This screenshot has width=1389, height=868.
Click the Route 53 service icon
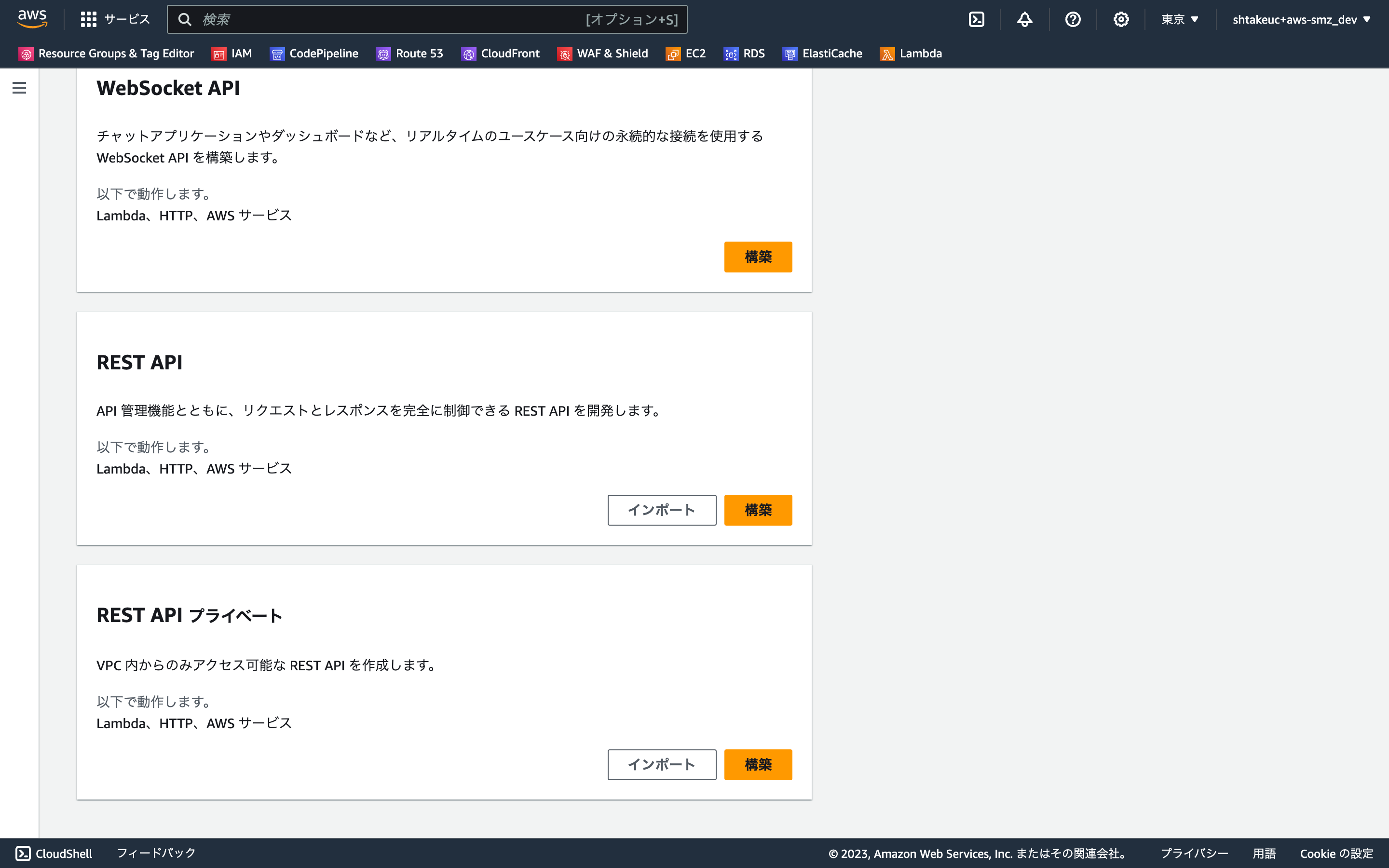click(383, 54)
